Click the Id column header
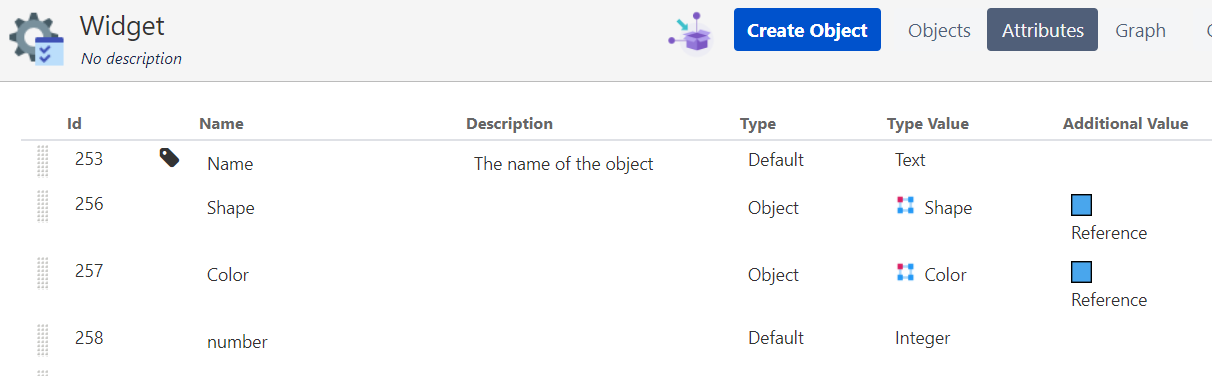The width and height of the screenshot is (1212, 376). [x=74, y=124]
